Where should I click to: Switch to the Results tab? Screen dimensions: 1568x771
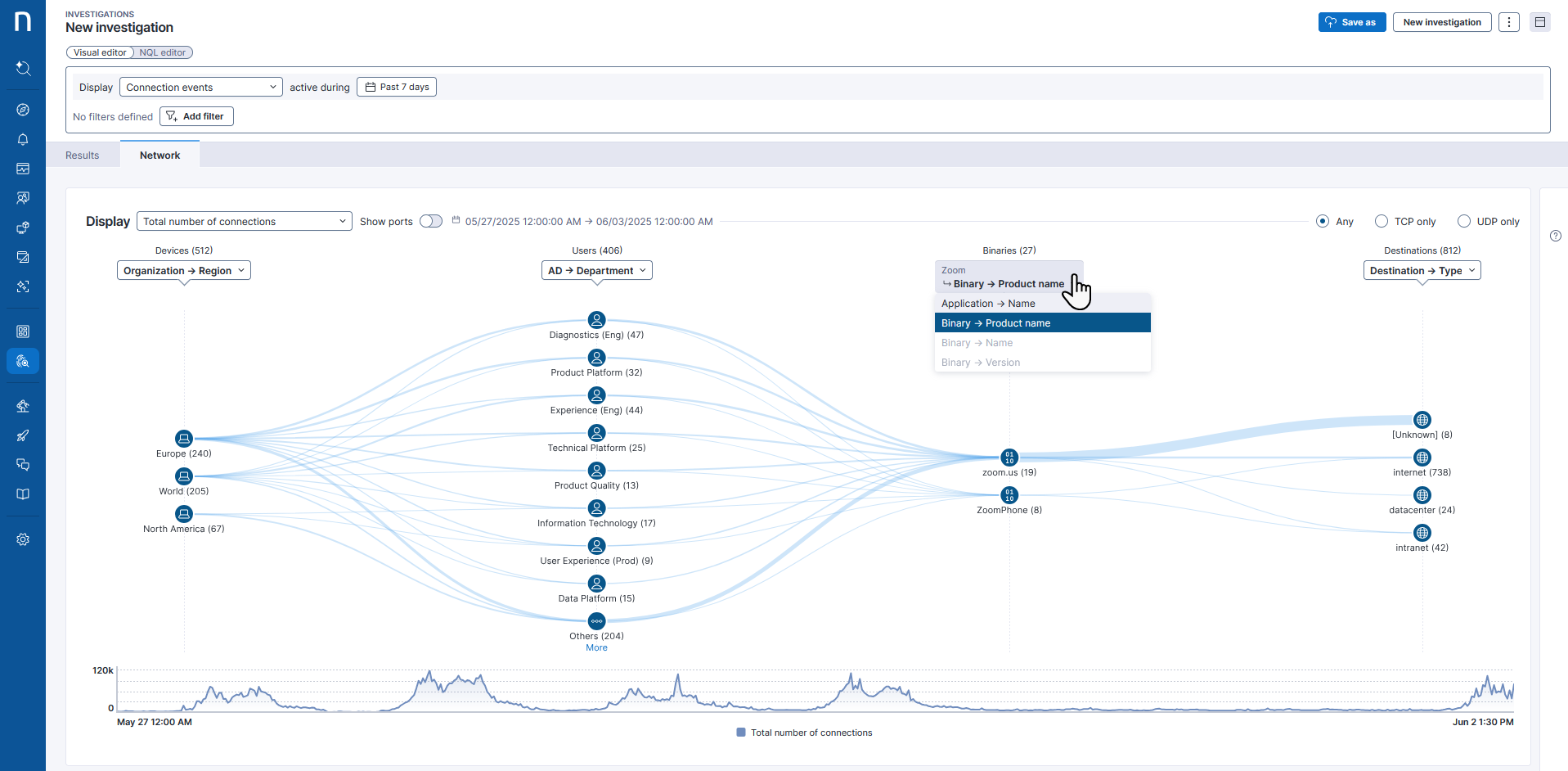tap(83, 155)
